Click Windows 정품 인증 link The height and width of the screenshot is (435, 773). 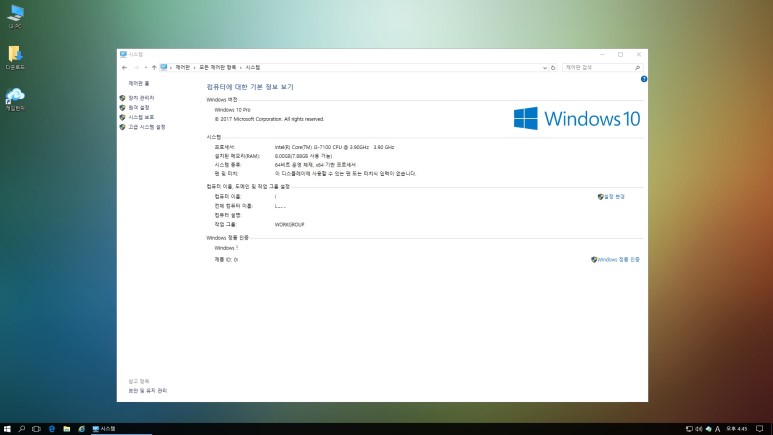[x=618, y=259]
